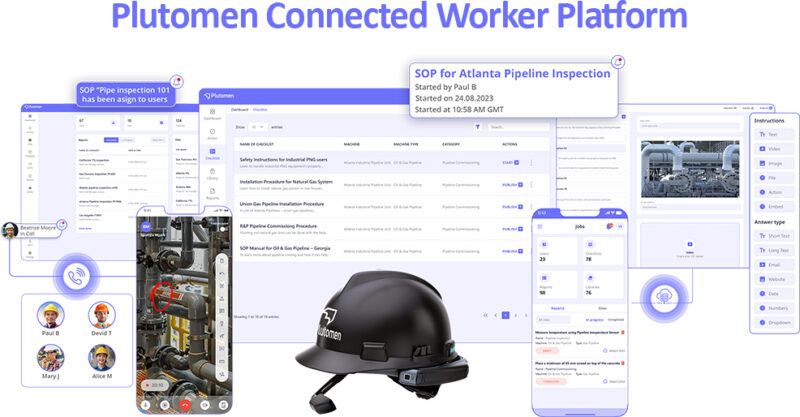Click the cloud sync circle icon
The height and width of the screenshot is (417, 800).
click(x=664, y=298)
